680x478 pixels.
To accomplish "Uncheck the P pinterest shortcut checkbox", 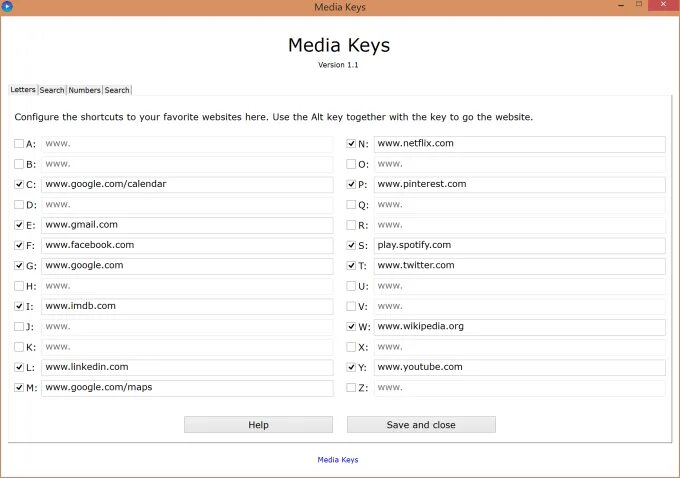I will click(351, 184).
